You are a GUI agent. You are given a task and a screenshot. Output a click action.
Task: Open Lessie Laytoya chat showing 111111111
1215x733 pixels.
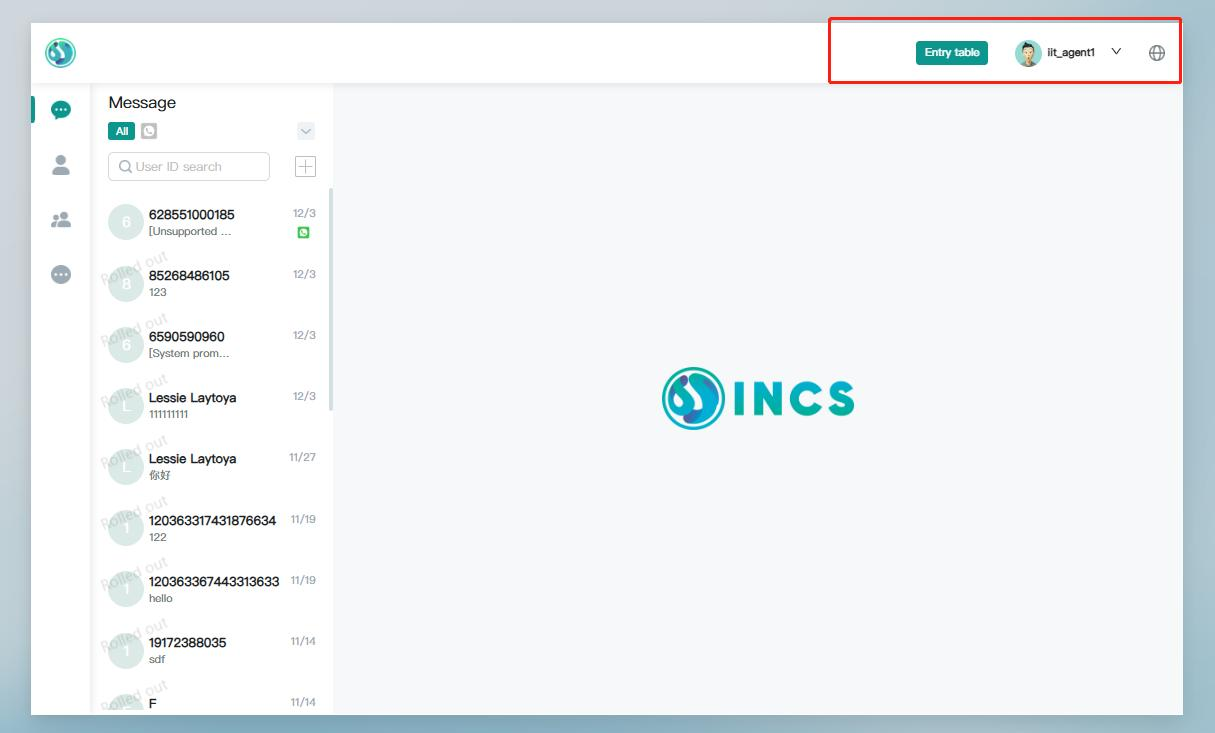[212, 405]
